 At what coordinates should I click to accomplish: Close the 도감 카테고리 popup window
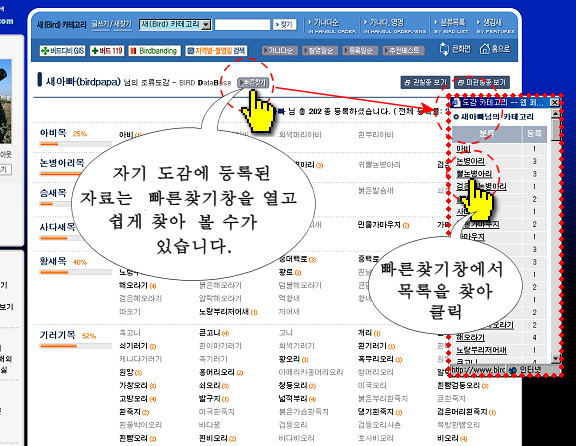555,102
